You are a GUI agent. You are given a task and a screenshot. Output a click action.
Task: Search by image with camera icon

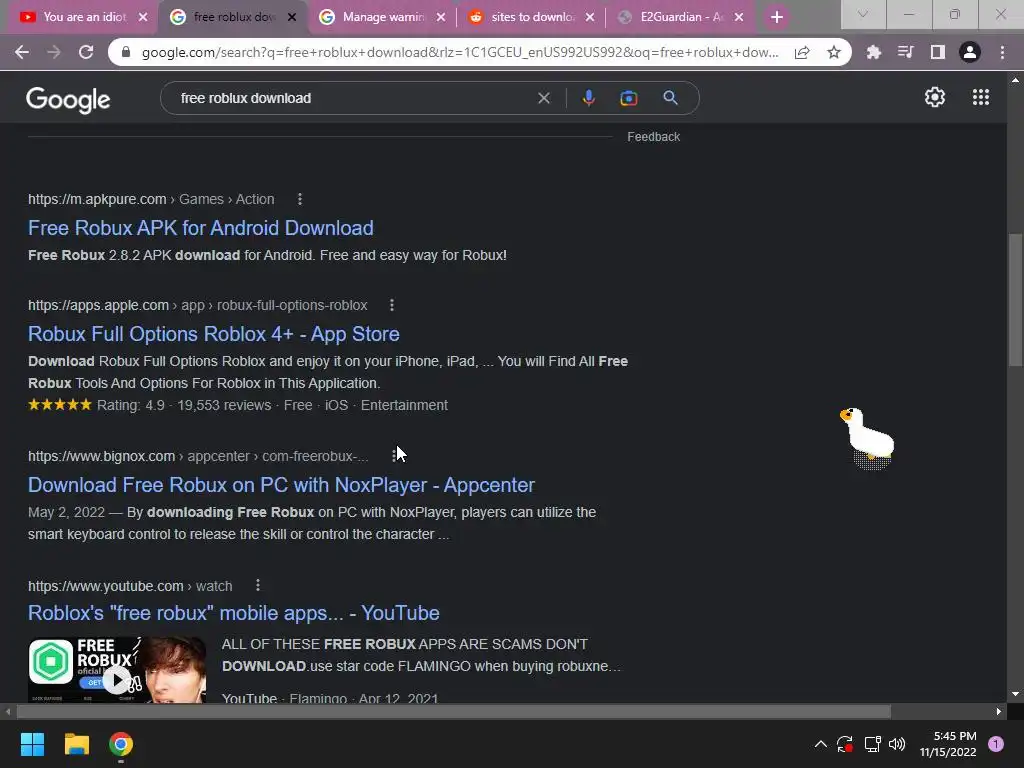click(628, 98)
